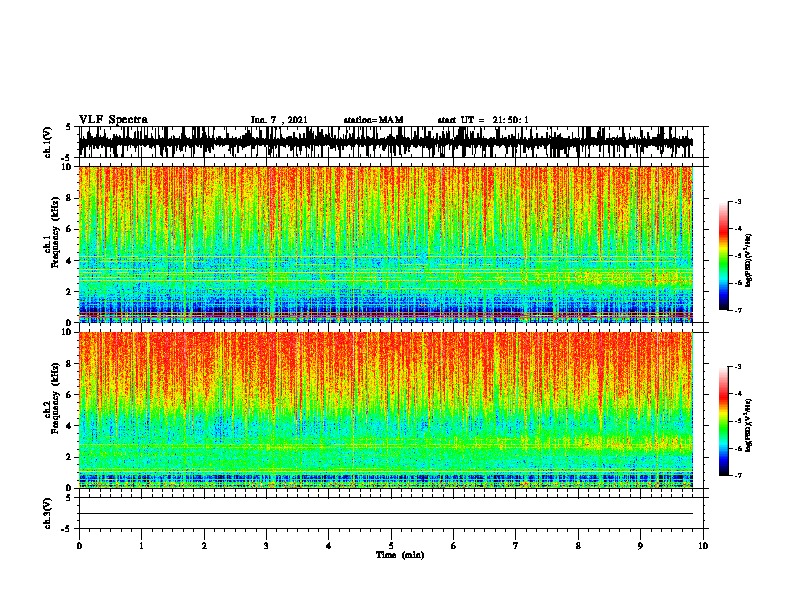Viewport: 792px width, 612px height.
Task: Click the ch.2 spectrogram color scale bar
Action: click(724, 421)
